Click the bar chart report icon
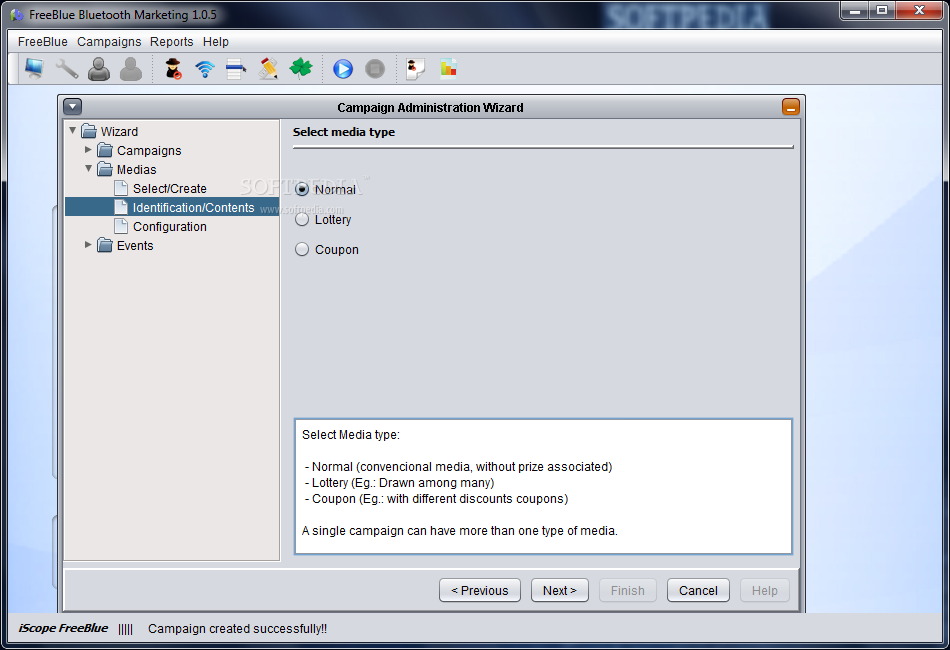 click(448, 68)
